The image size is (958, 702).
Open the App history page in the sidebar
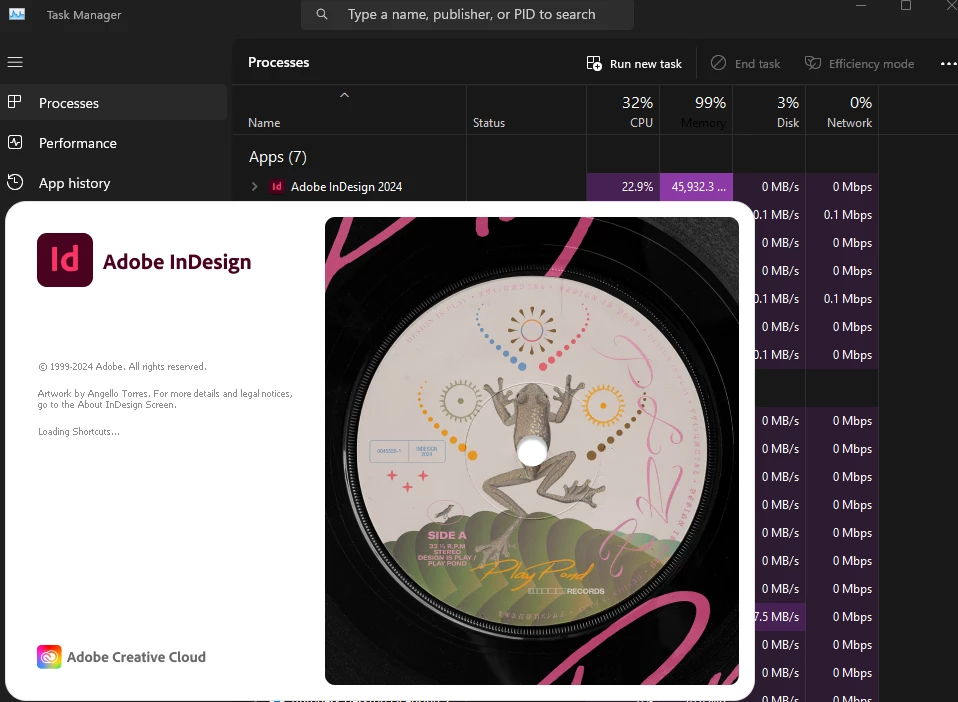click(114, 183)
